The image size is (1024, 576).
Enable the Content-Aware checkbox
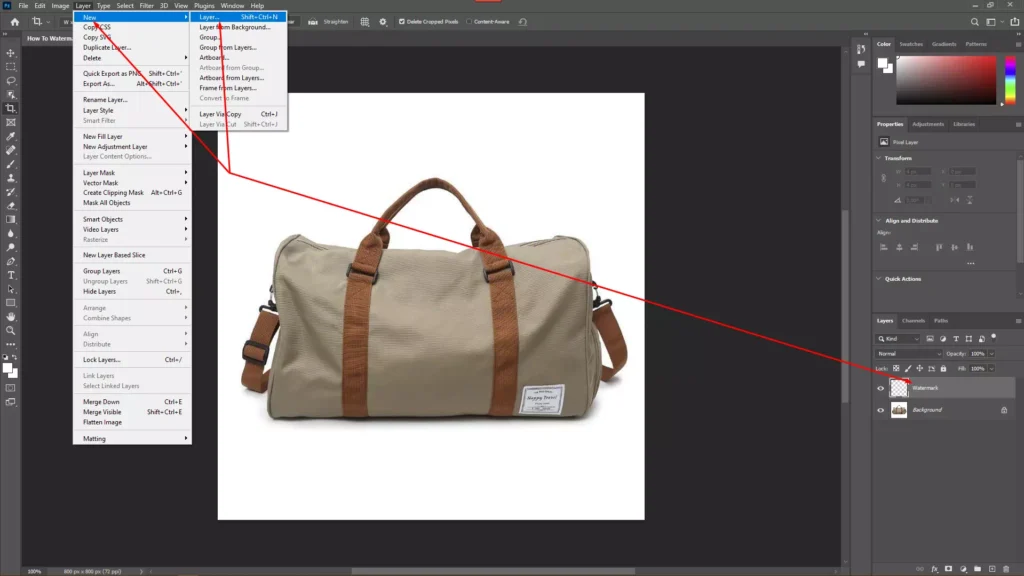(x=469, y=22)
